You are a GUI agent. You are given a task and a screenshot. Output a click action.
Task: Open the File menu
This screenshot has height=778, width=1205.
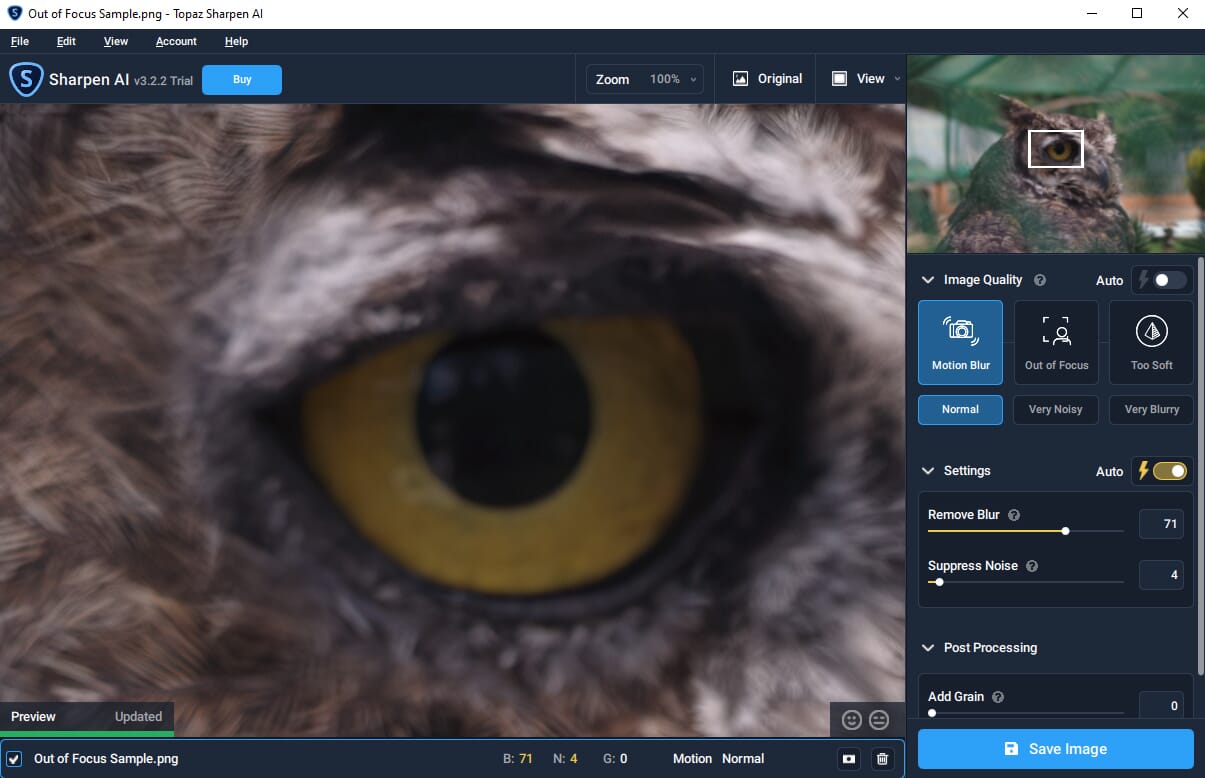tap(20, 41)
